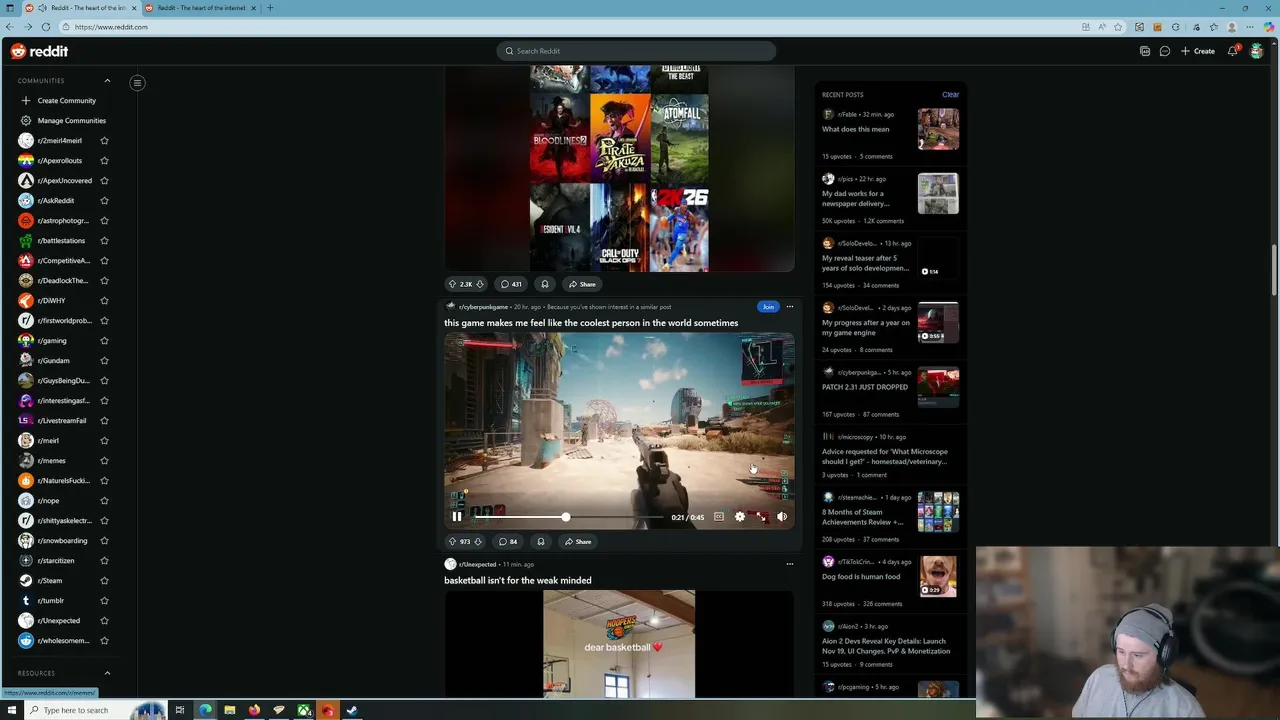Favorite r/Steam using its star
1280x720 pixels.
point(104,581)
